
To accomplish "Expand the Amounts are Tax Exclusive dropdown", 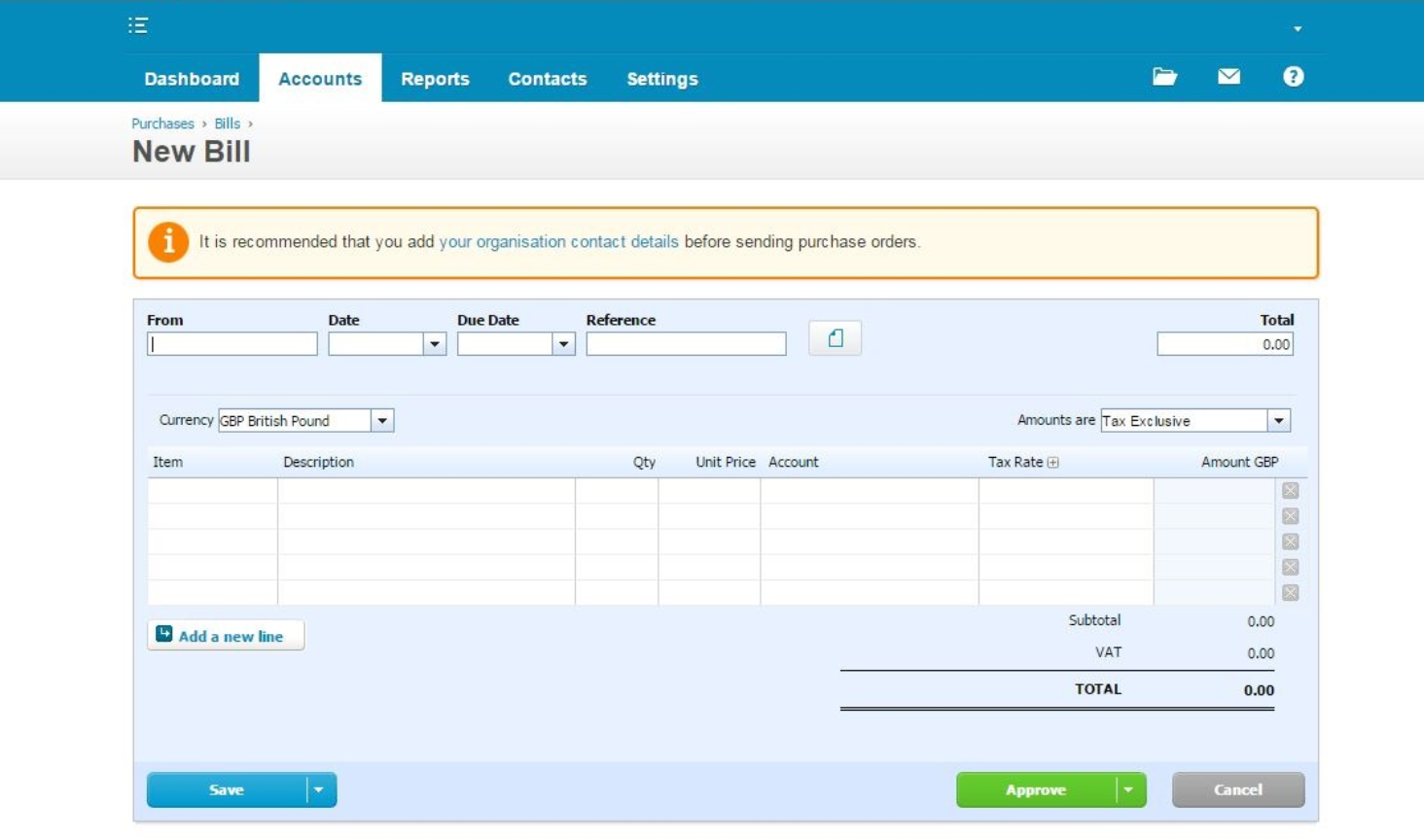I will (x=1279, y=421).
